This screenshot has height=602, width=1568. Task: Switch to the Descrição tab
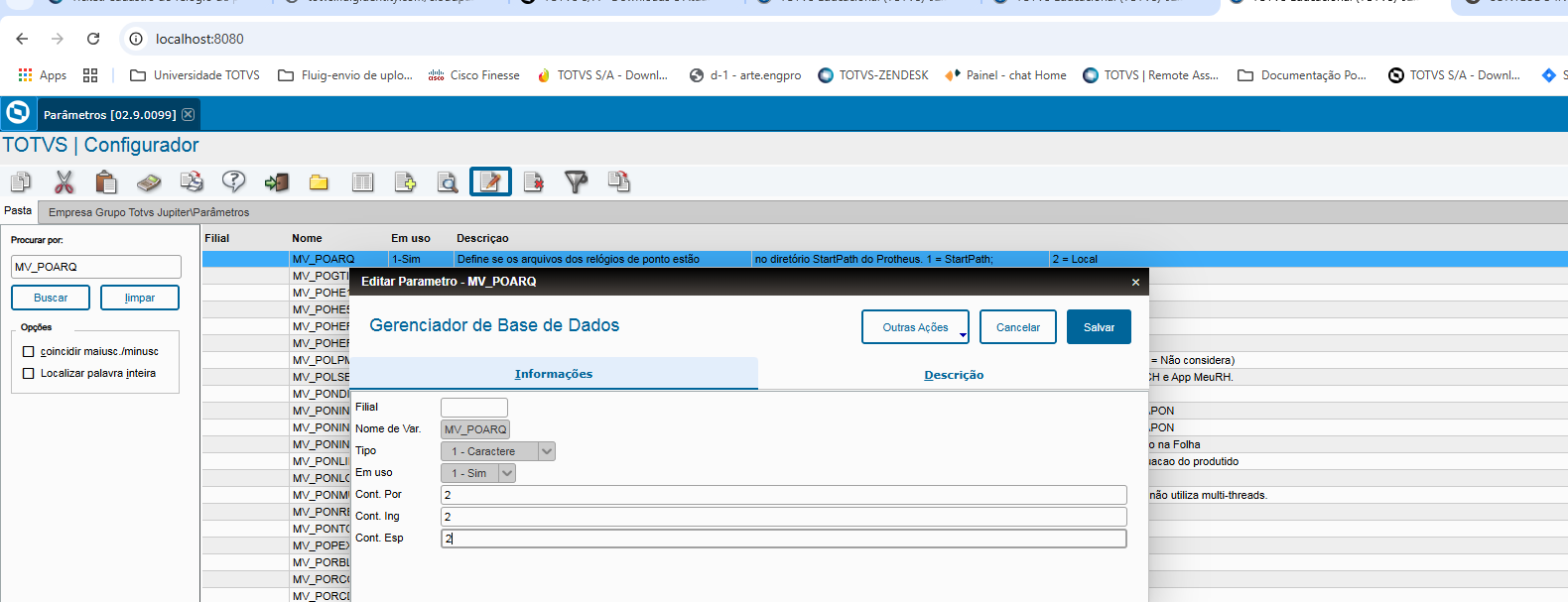coord(954,375)
